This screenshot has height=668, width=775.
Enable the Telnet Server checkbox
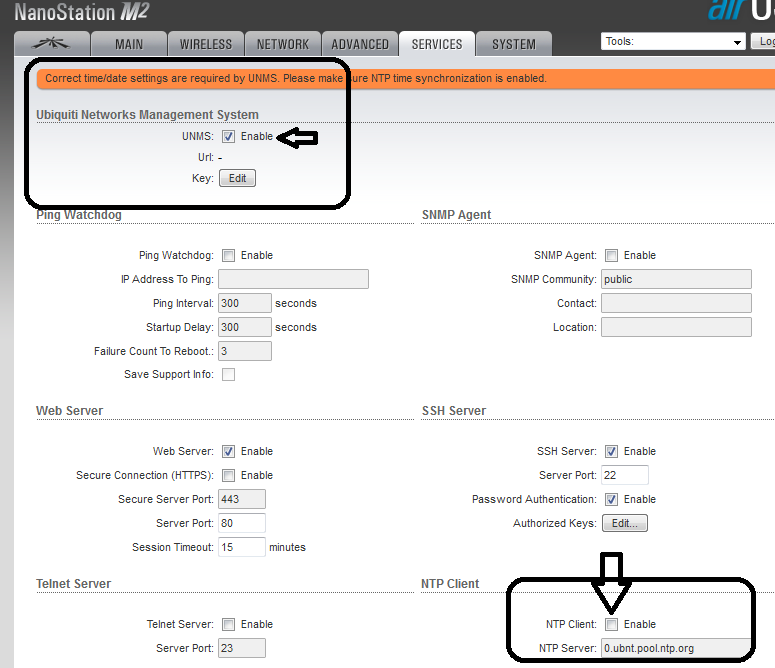click(x=229, y=624)
